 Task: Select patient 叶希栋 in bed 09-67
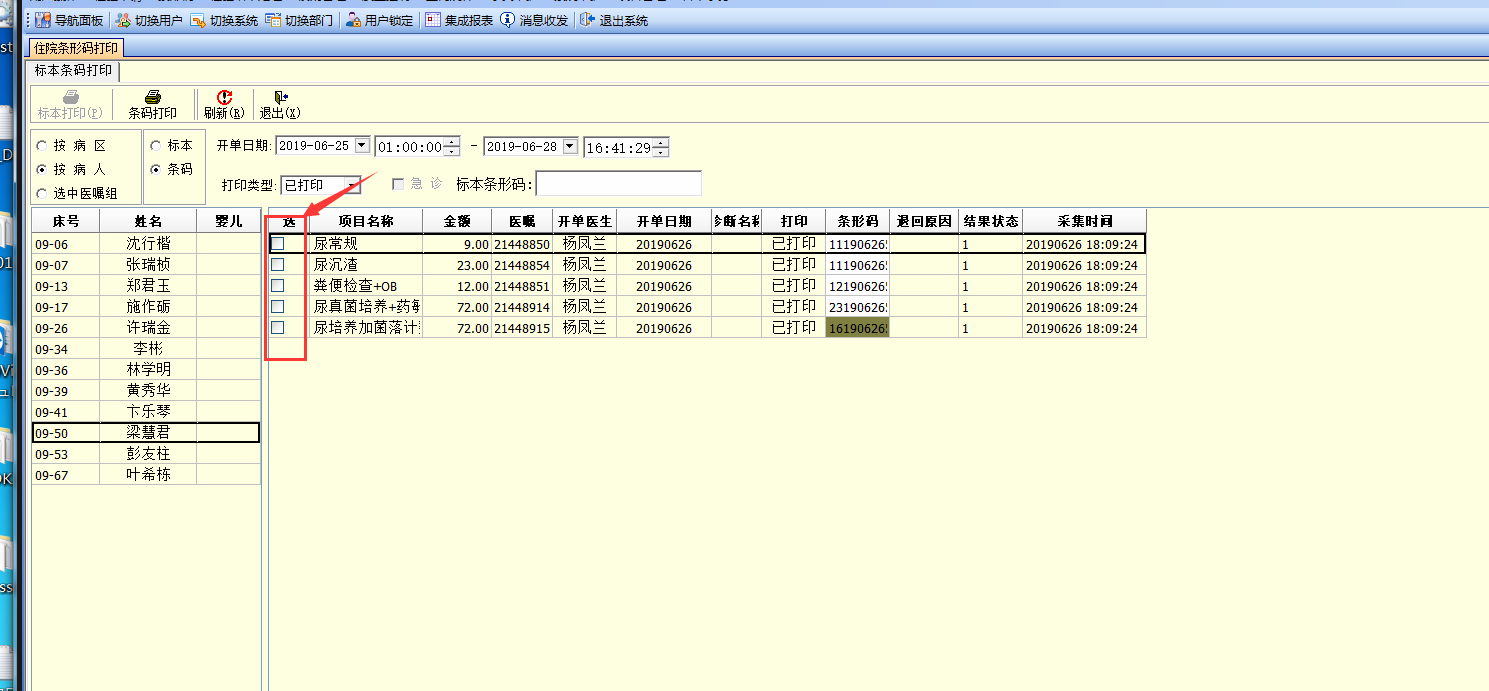pos(146,474)
